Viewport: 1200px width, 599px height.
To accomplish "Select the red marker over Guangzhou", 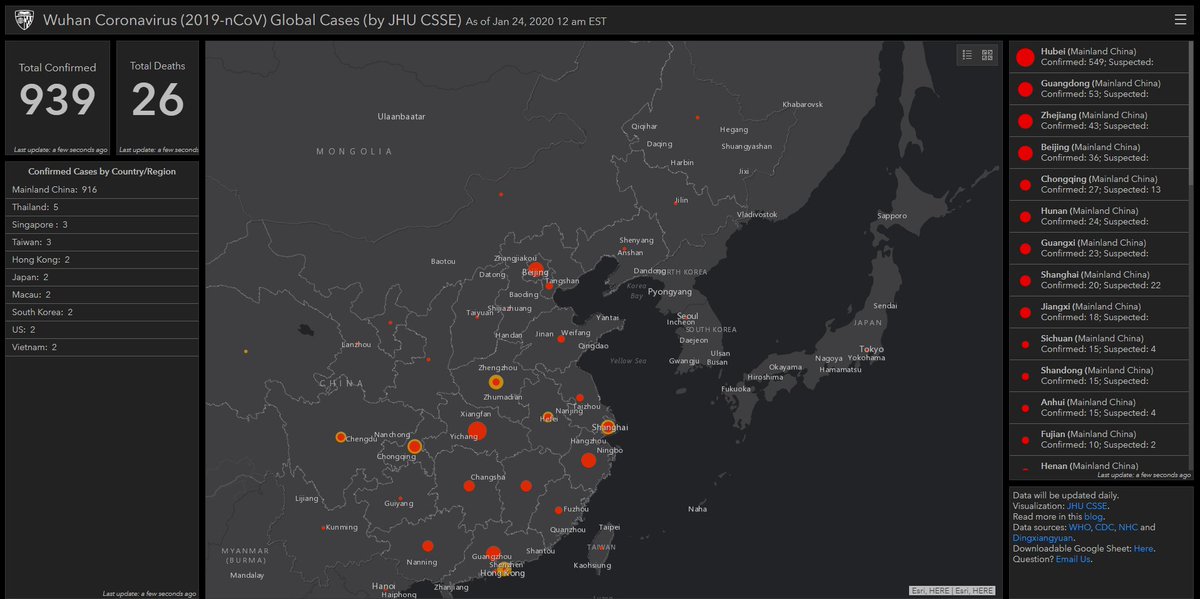I will point(493,553).
